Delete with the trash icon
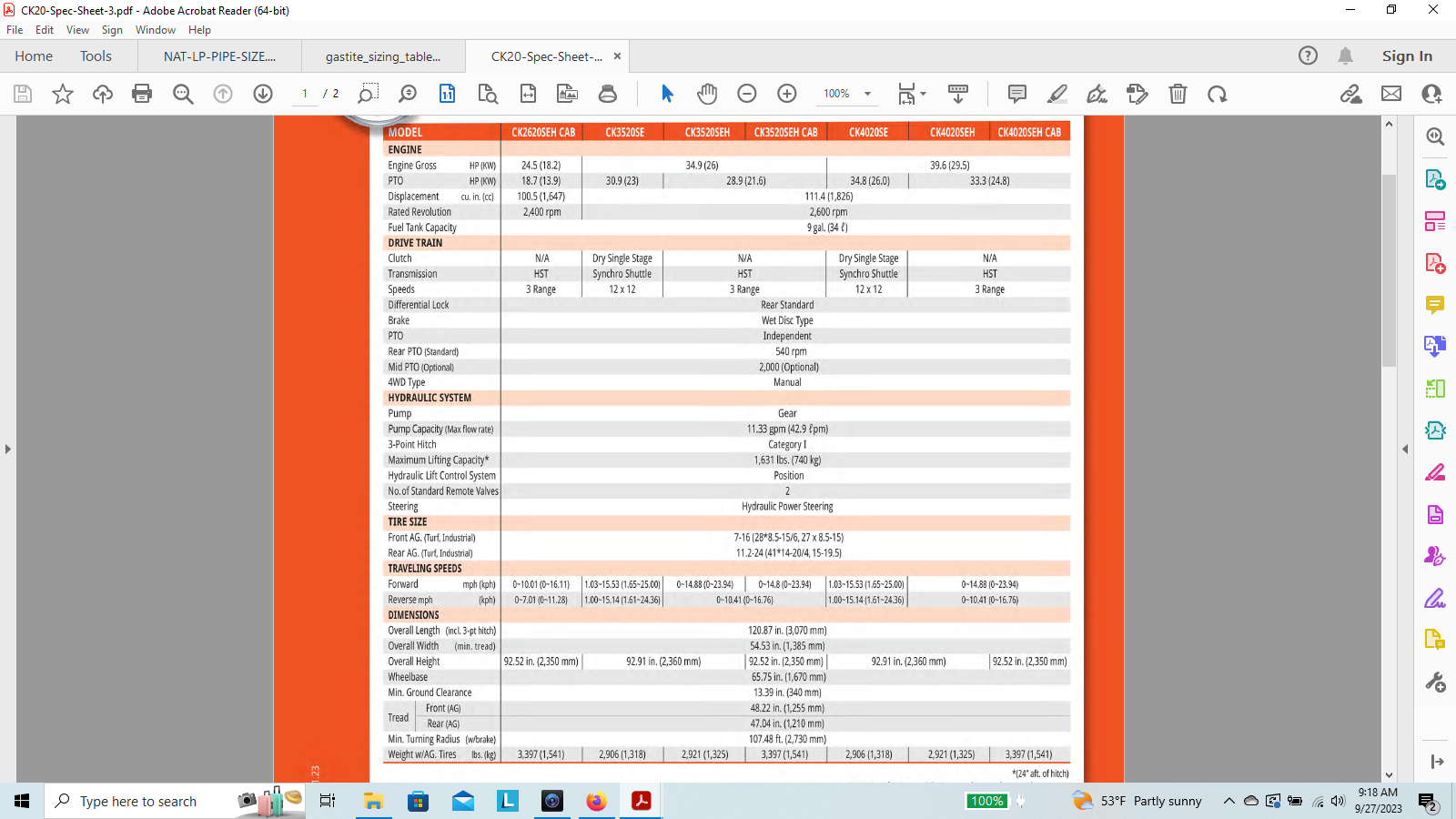 click(1178, 94)
